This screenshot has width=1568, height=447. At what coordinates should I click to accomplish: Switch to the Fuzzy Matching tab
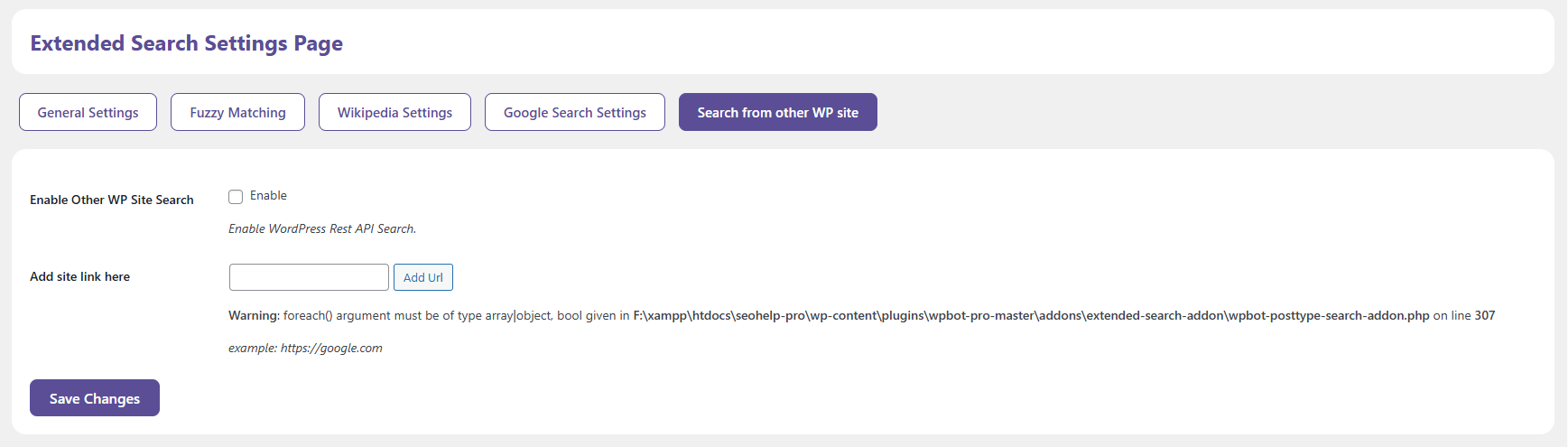[237, 112]
